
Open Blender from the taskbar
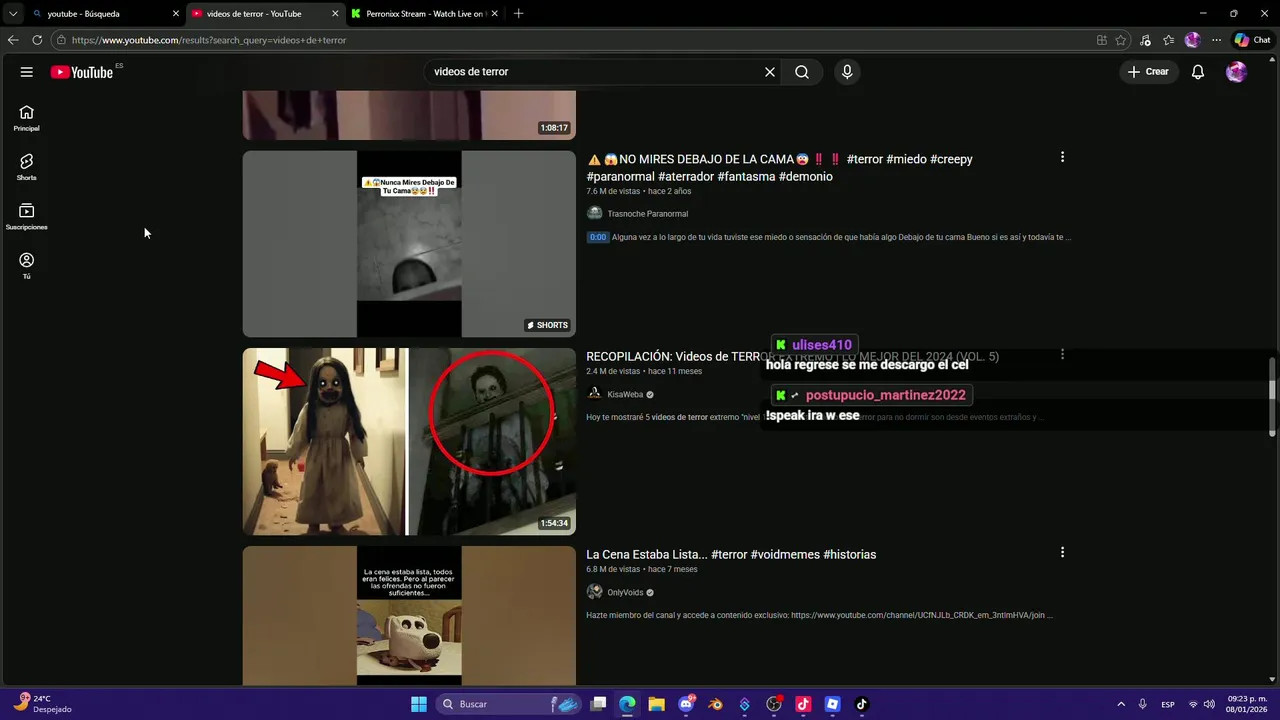(715, 704)
